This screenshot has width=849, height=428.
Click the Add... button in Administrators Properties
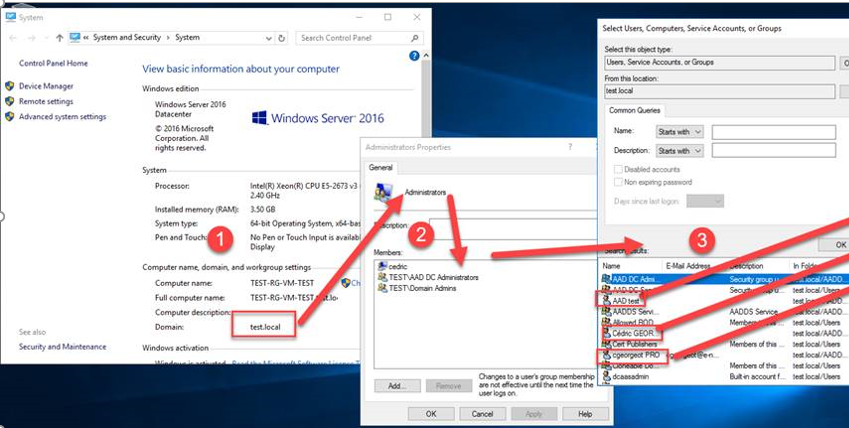click(397, 386)
